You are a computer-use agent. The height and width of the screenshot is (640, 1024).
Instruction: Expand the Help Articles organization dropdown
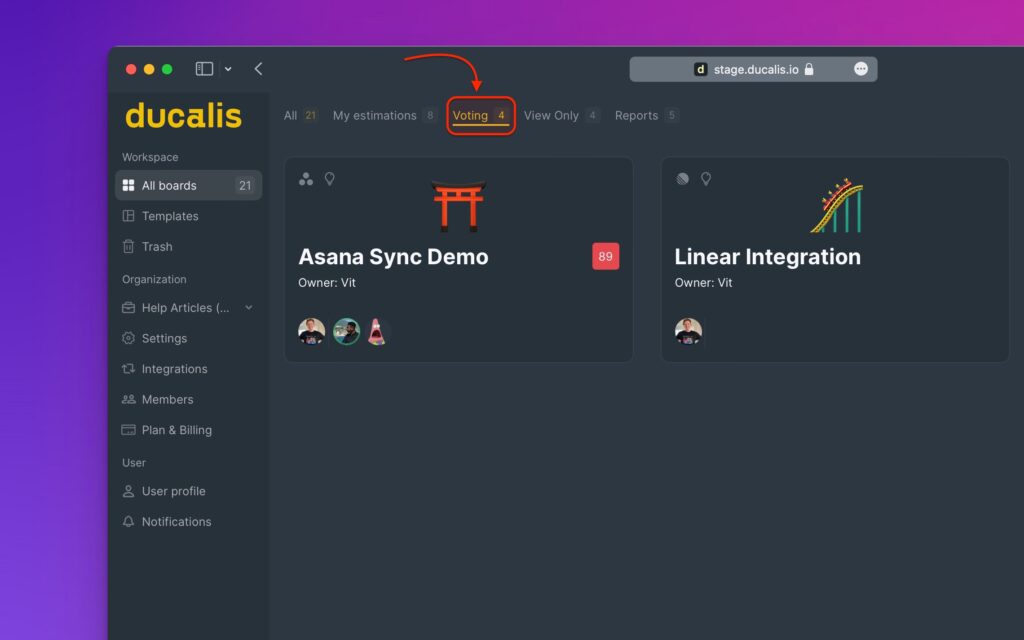[x=249, y=308]
